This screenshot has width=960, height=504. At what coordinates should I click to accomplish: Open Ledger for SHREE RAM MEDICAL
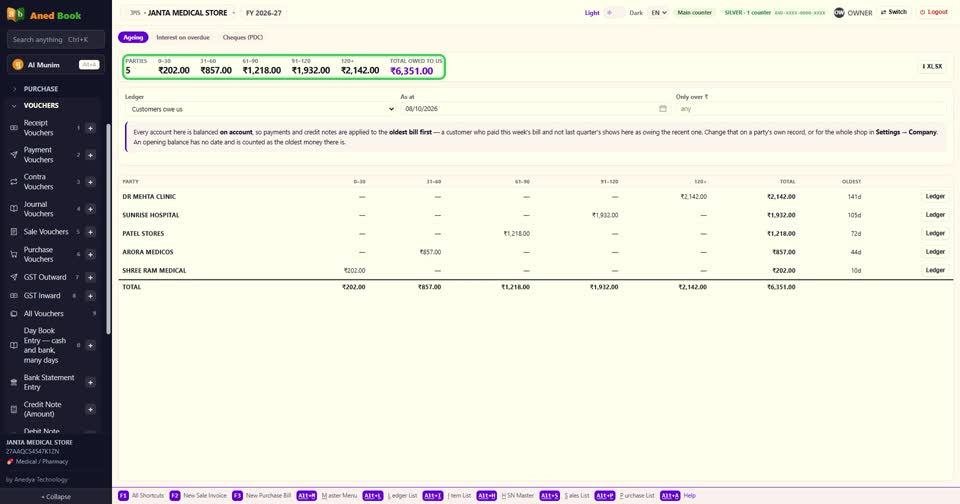click(x=935, y=270)
